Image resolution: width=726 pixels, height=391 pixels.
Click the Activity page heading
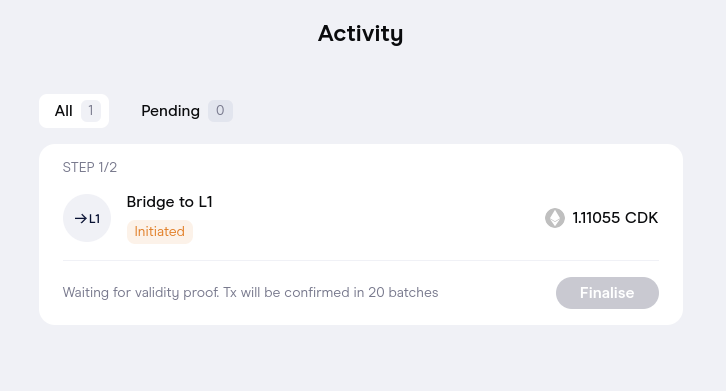360,33
